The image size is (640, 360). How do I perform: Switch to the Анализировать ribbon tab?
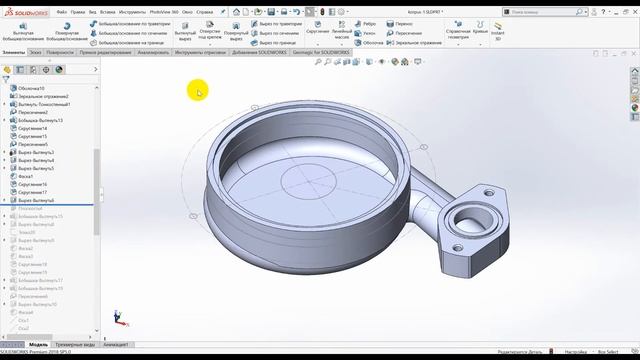click(x=153, y=52)
